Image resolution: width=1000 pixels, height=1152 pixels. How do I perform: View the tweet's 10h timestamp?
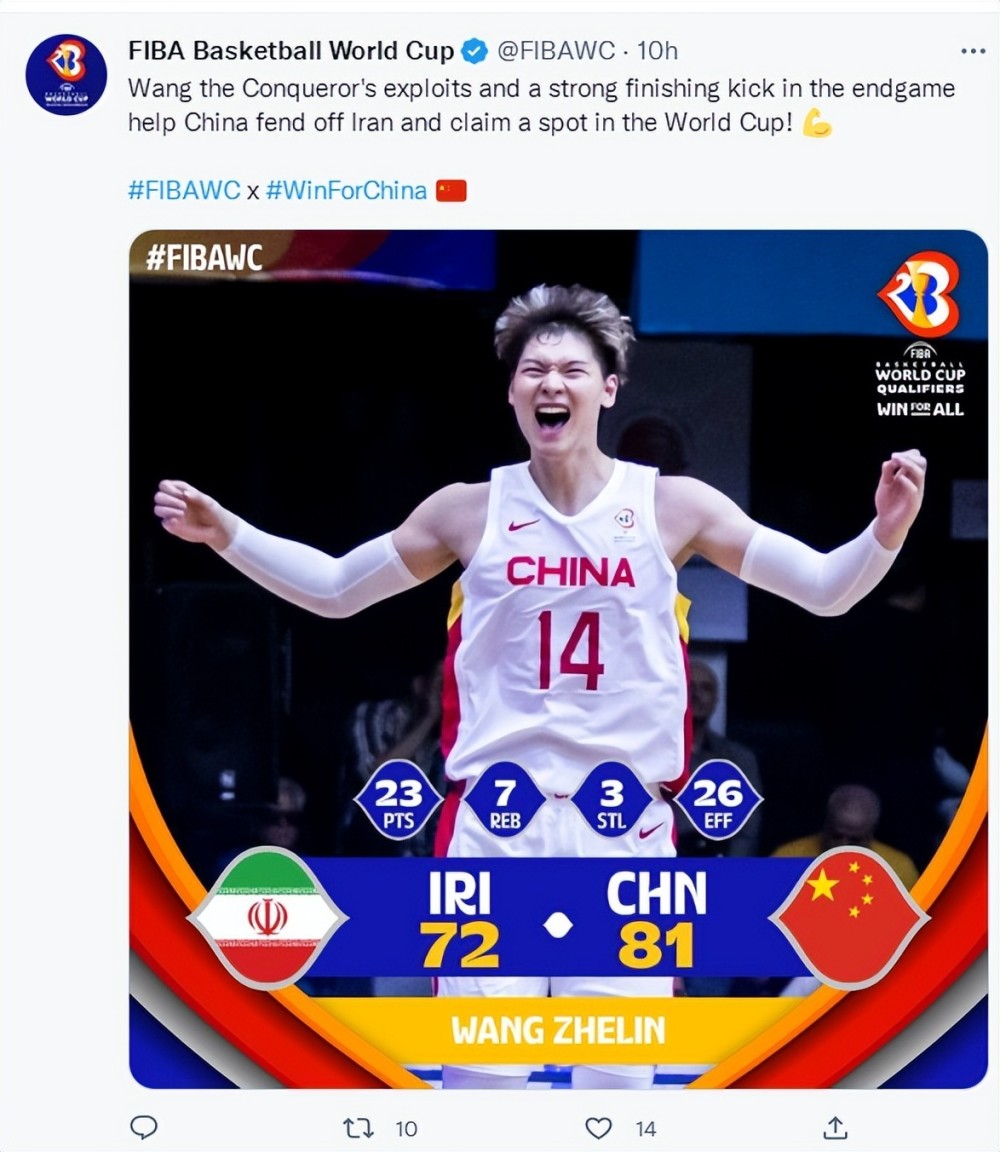pyautogui.click(x=657, y=50)
